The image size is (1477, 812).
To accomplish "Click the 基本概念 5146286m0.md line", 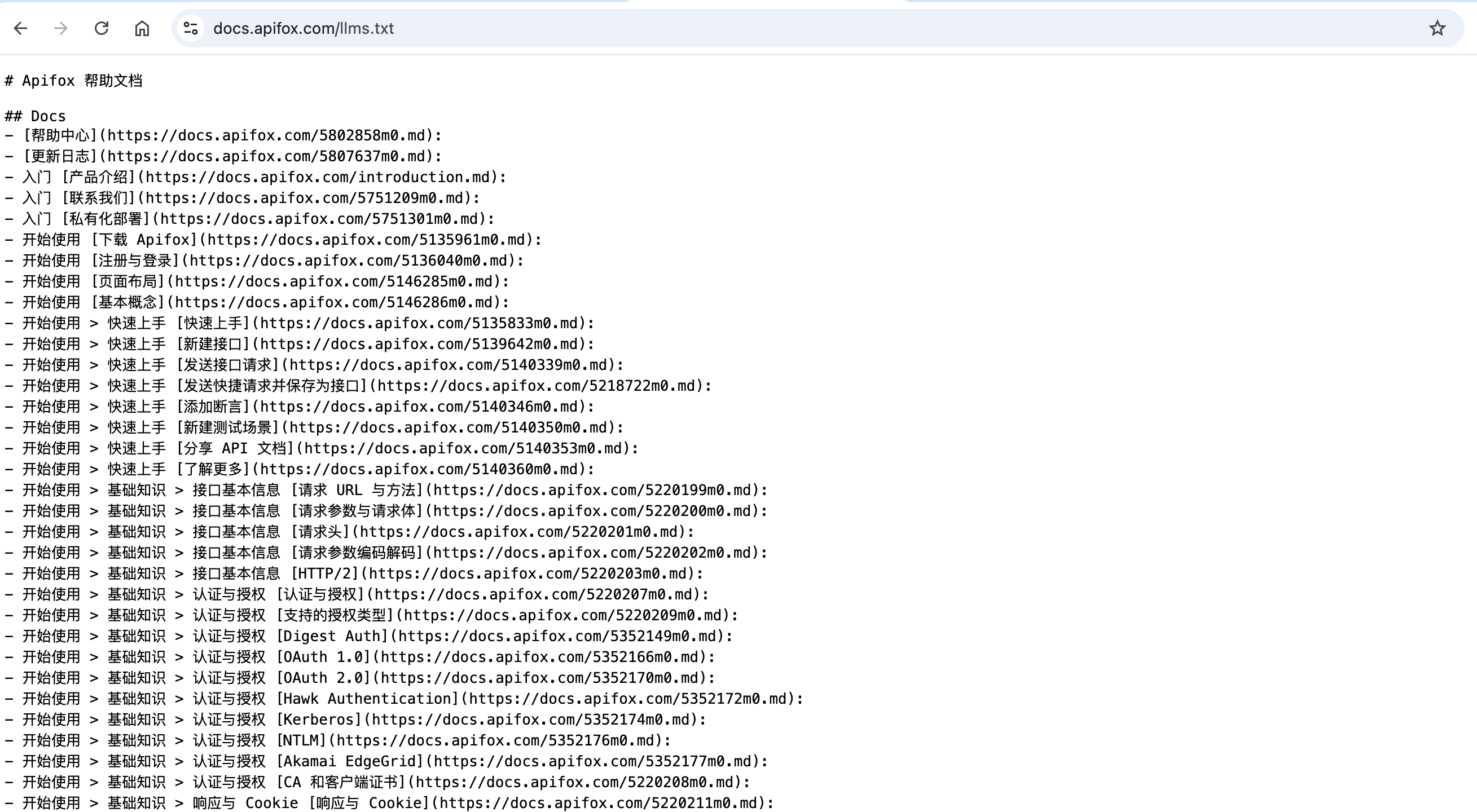I will coord(257,302).
